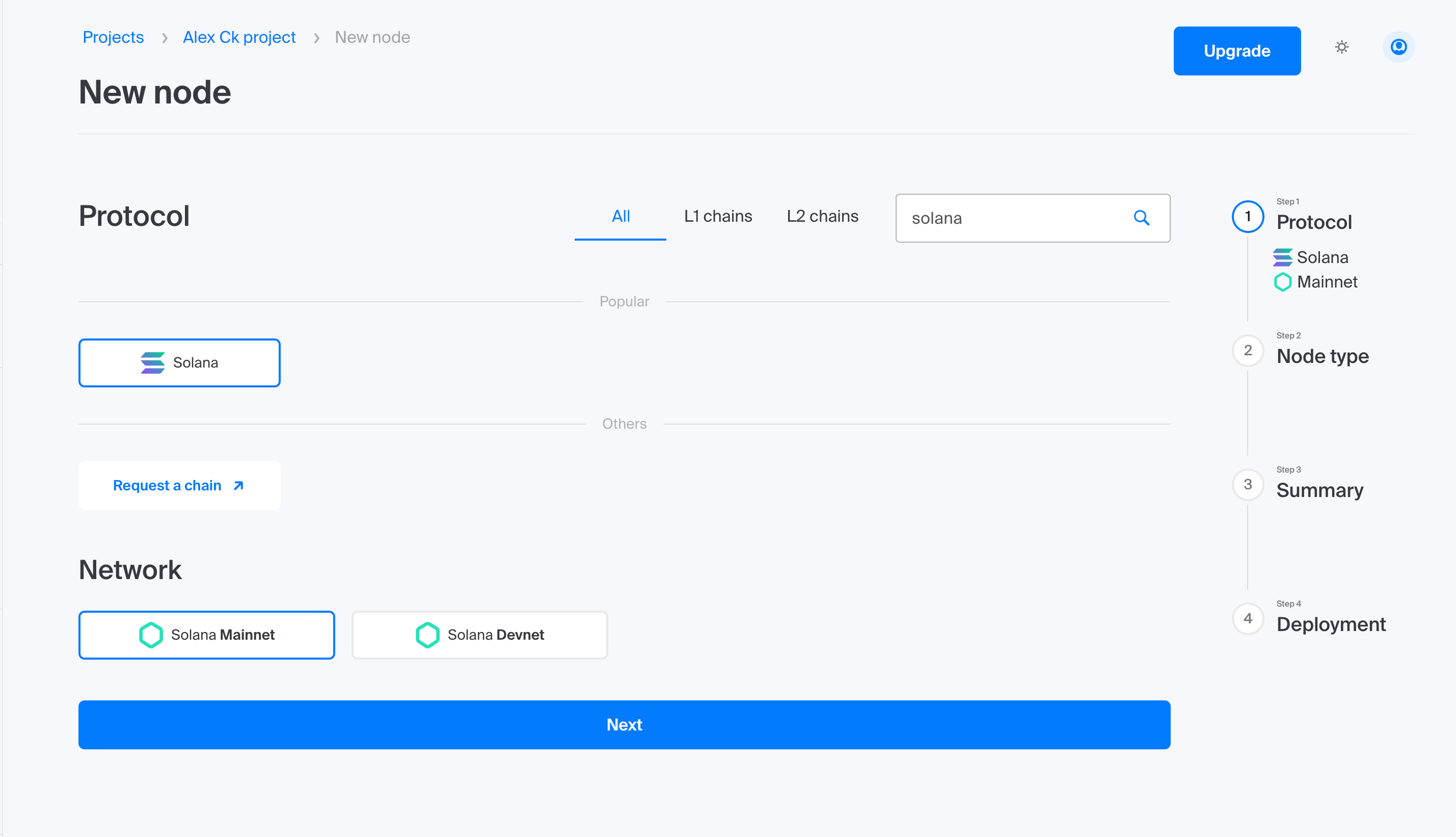This screenshot has height=837, width=1456.
Task: Switch to the L1 chains tab
Action: pos(717,216)
